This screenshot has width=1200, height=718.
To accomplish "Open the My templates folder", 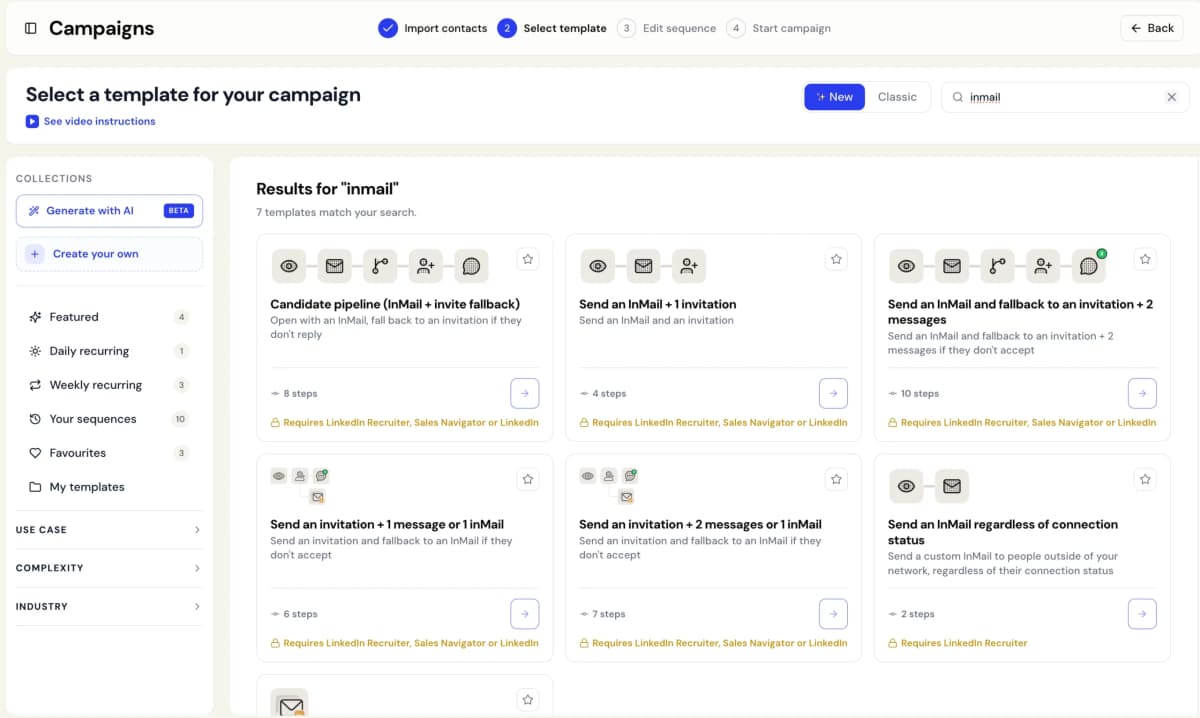I will point(109,487).
